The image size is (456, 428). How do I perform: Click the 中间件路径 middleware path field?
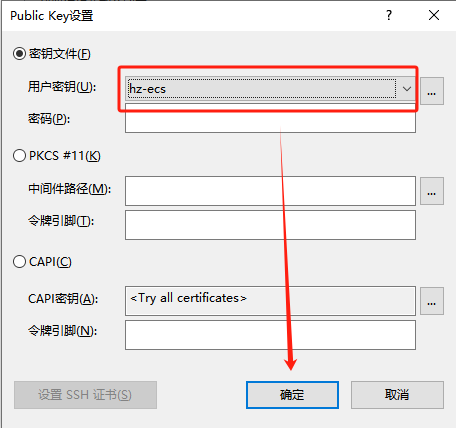(270, 191)
